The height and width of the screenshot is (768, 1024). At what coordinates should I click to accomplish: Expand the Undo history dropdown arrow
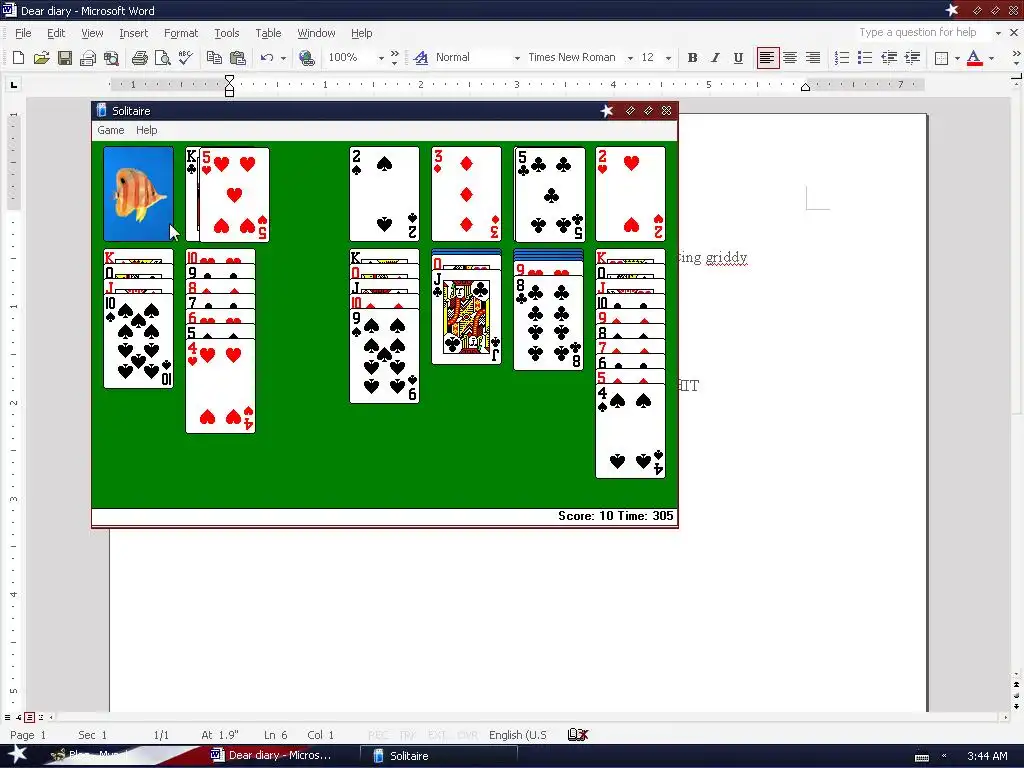(x=283, y=58)
